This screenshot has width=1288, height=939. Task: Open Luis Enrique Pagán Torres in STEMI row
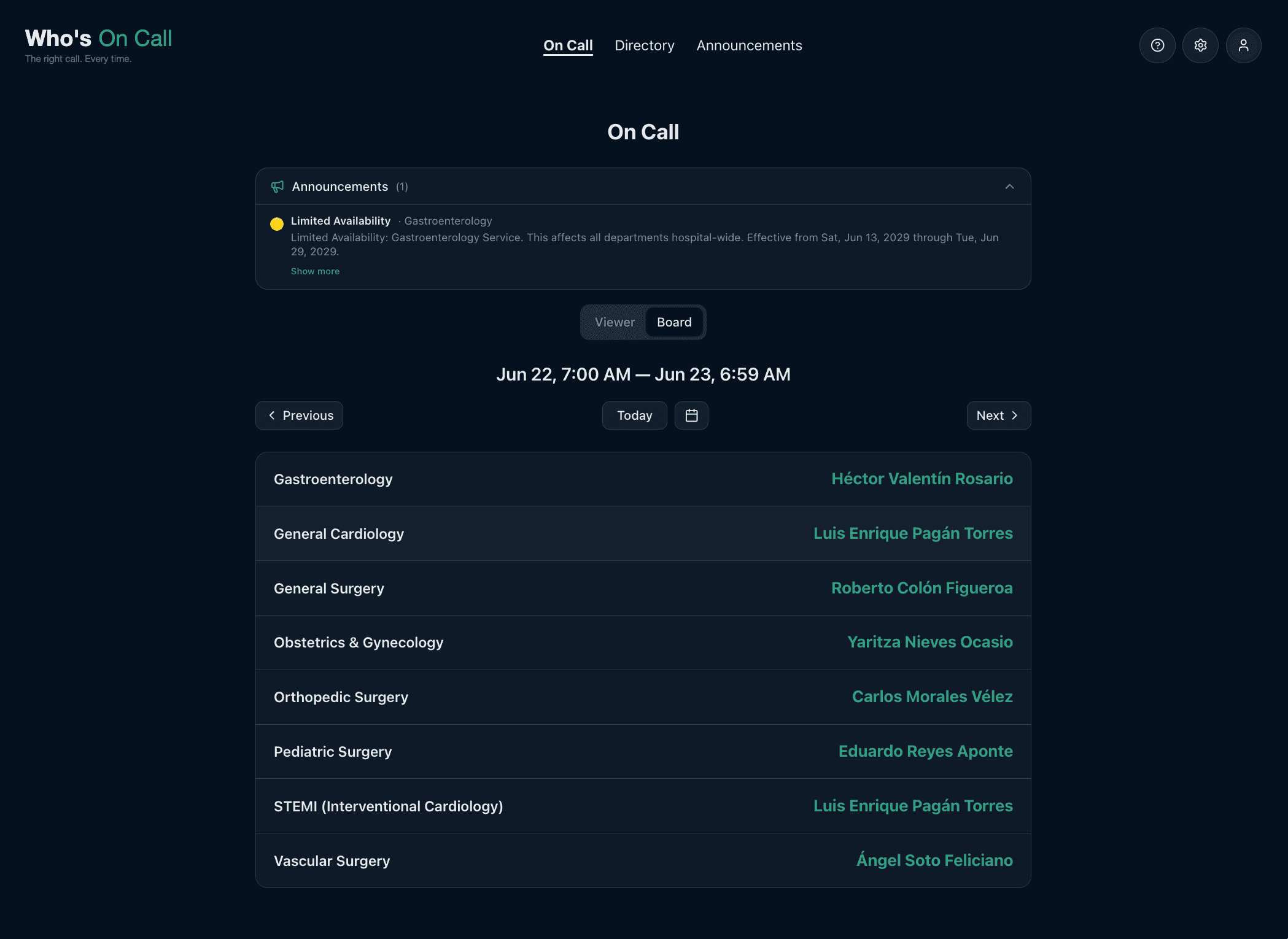[x=913, y=806]
